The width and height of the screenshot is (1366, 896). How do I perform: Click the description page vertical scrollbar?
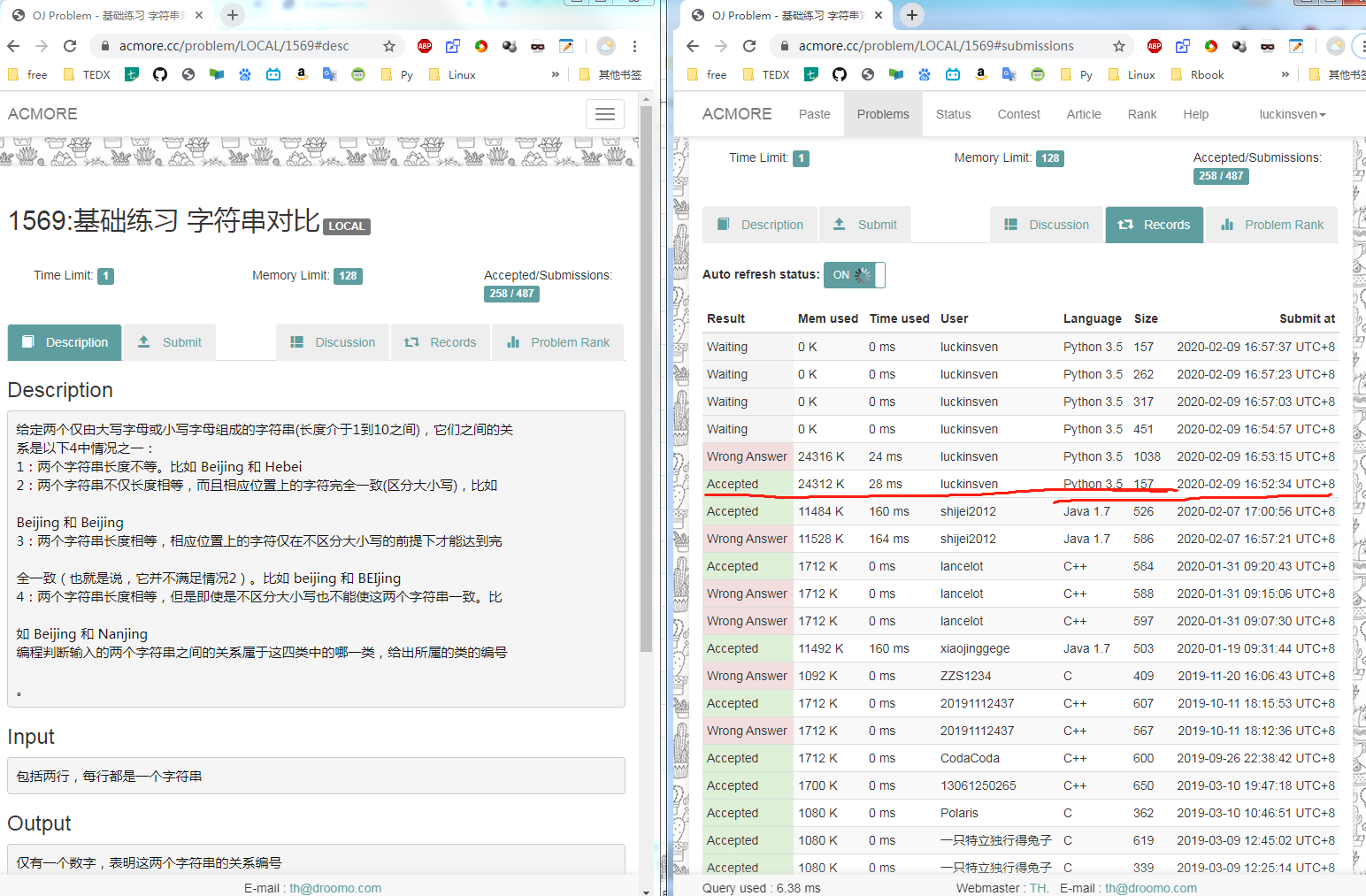(x=646, y=380)
